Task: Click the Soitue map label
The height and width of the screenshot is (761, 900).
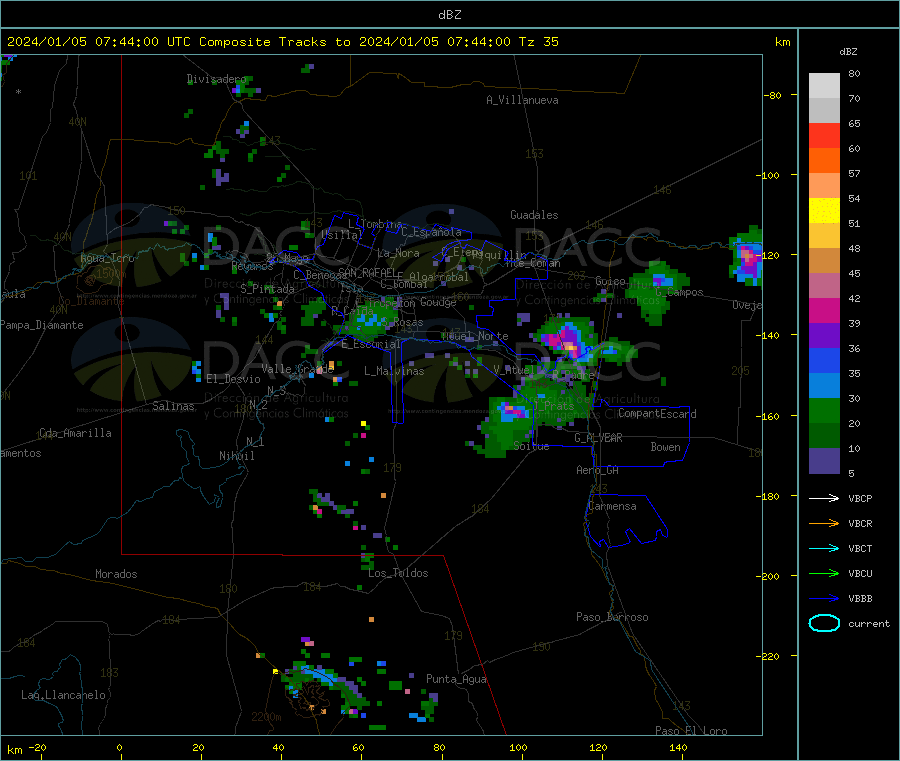Action: point(531,446)
